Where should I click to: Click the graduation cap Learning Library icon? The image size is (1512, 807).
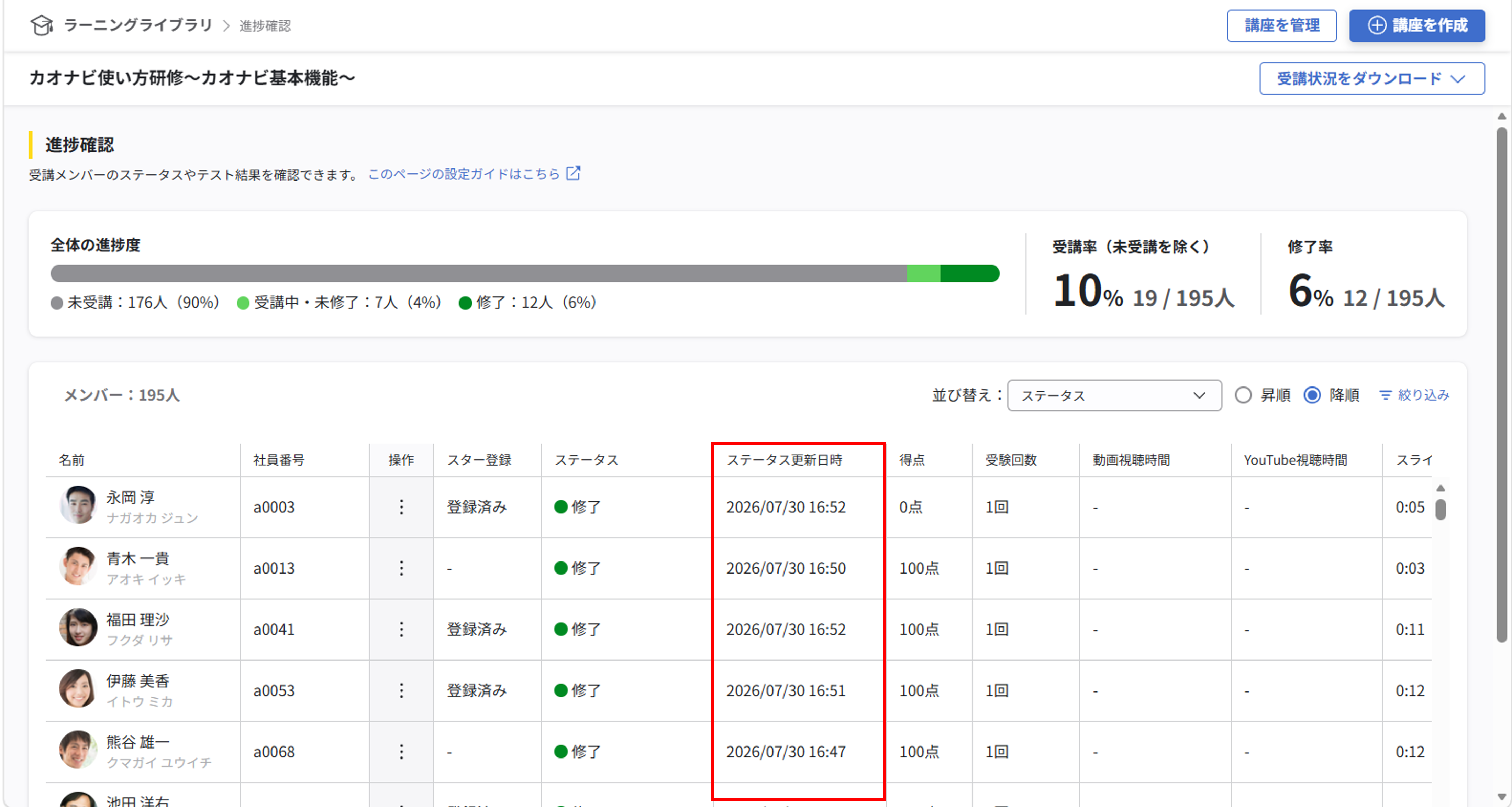tap(42, 25)
